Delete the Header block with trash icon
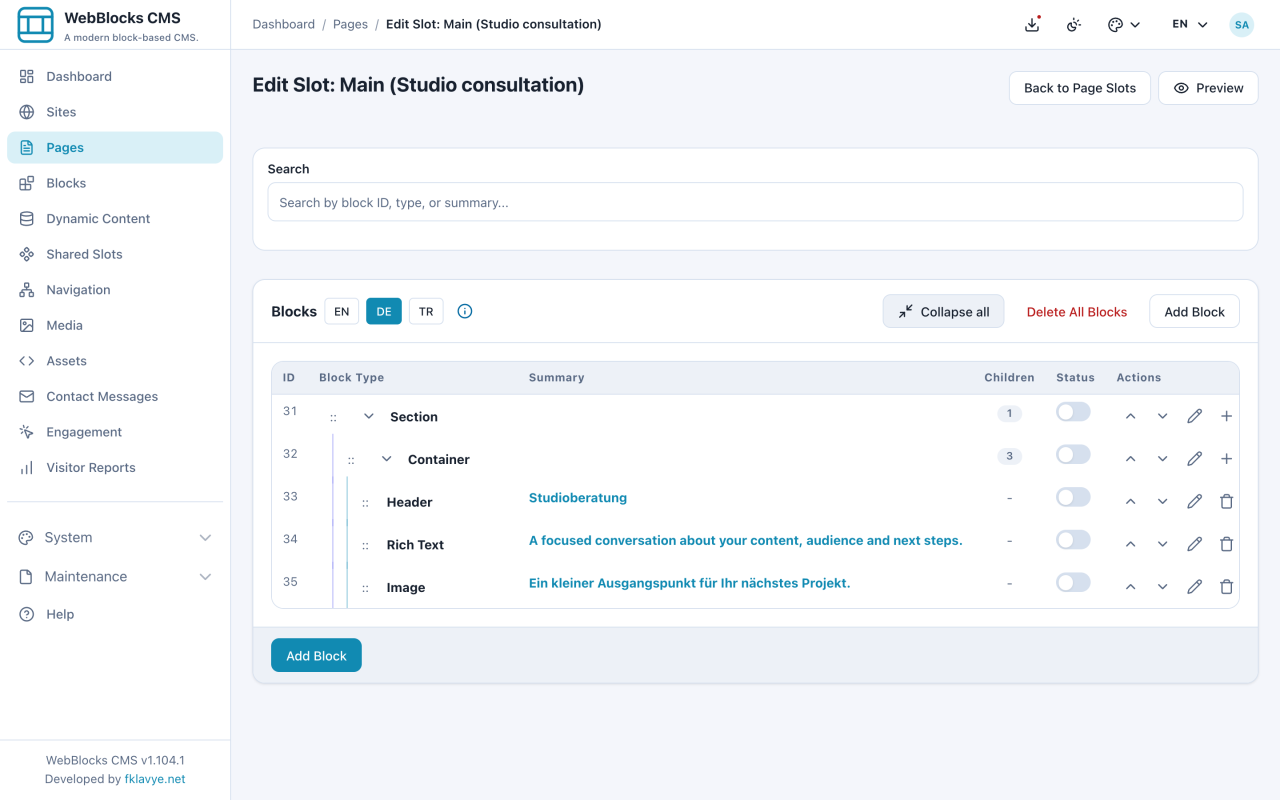1280x800 pixels. (1226, 502)
